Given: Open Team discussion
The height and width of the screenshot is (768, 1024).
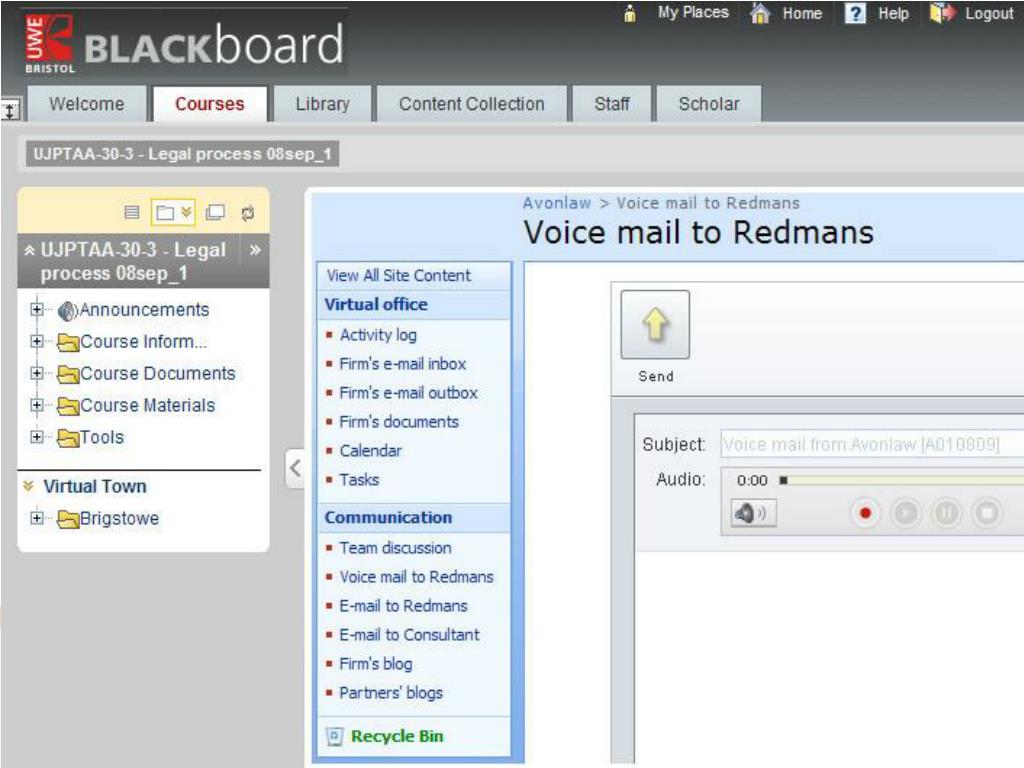Looking at the screenshot, I should pyautogui.click(x=396, y=548).
